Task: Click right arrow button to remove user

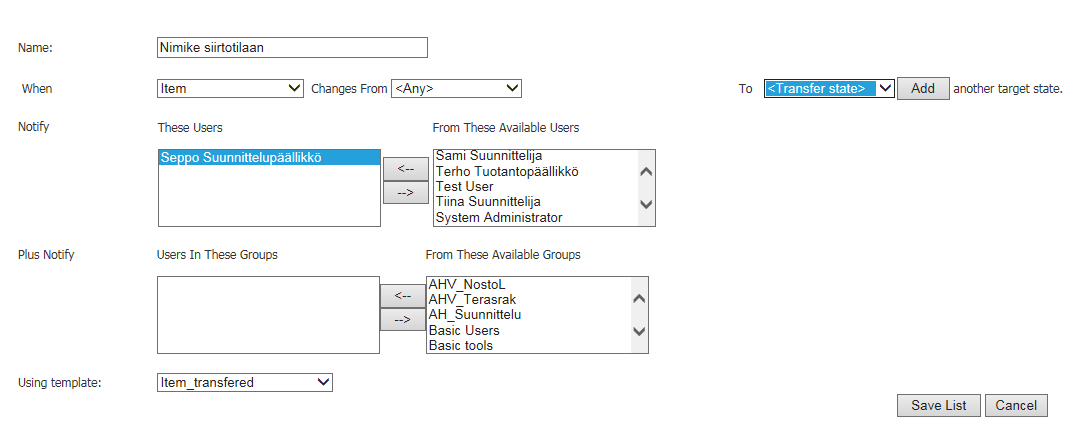Action: (x=405, y=193)
